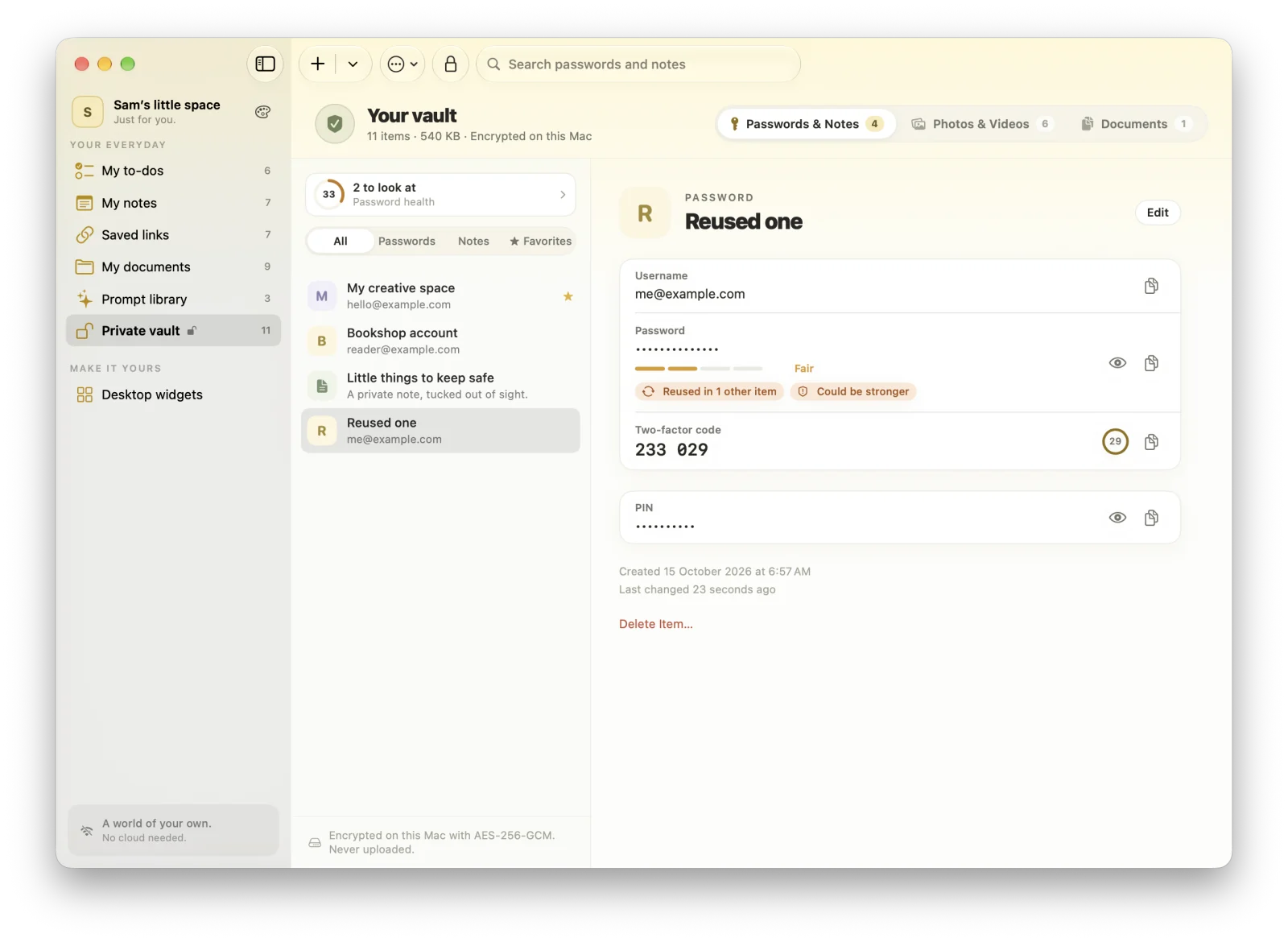Viewport: 1288px width, 942px height.
Task: Open Little things to keep safe note
Action: point(440,386)
